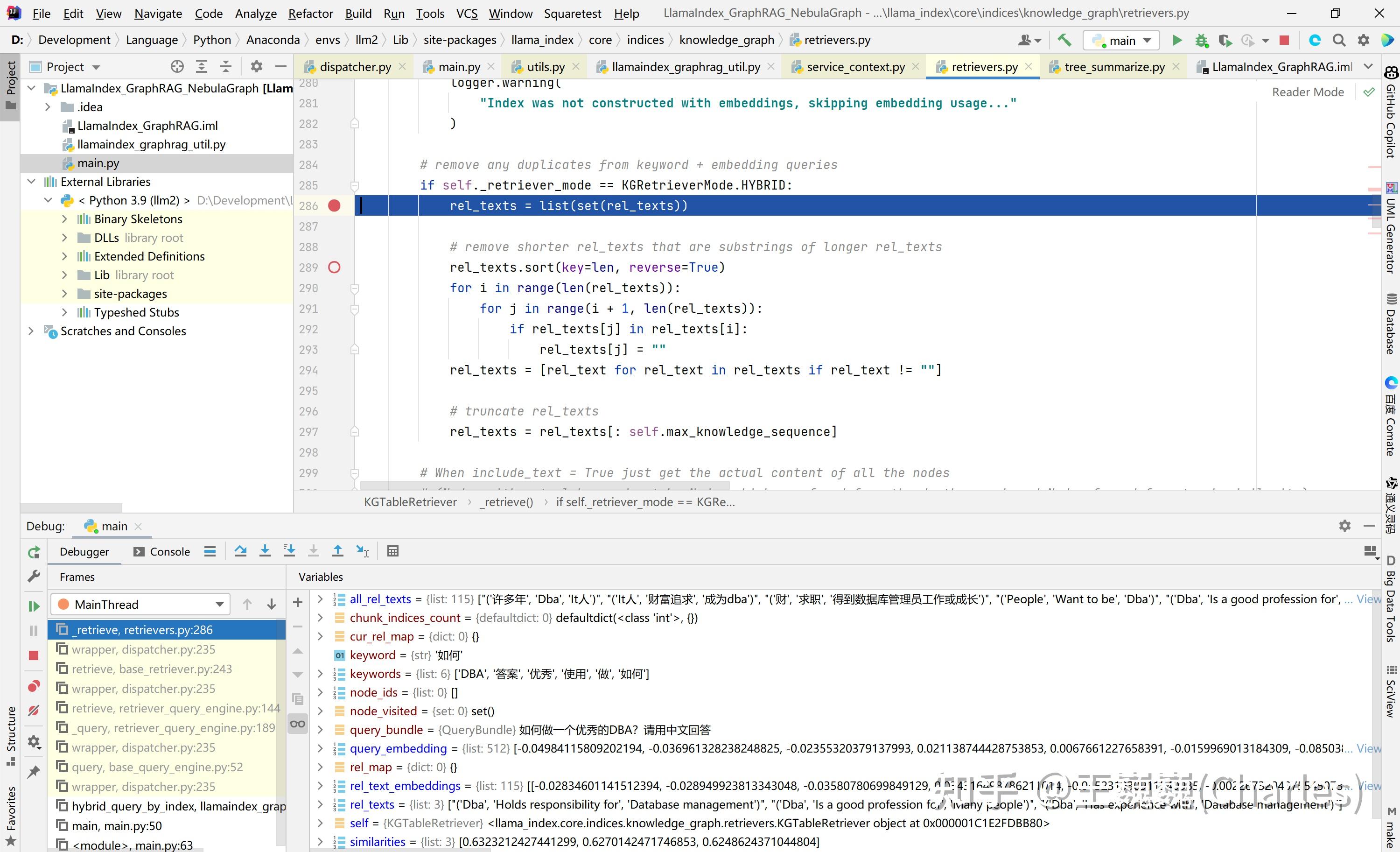The height and width of the screenshot is (852, 1400).
Task: Click the red Stop button in top toolbar
Action: [x=1283, y=40]
